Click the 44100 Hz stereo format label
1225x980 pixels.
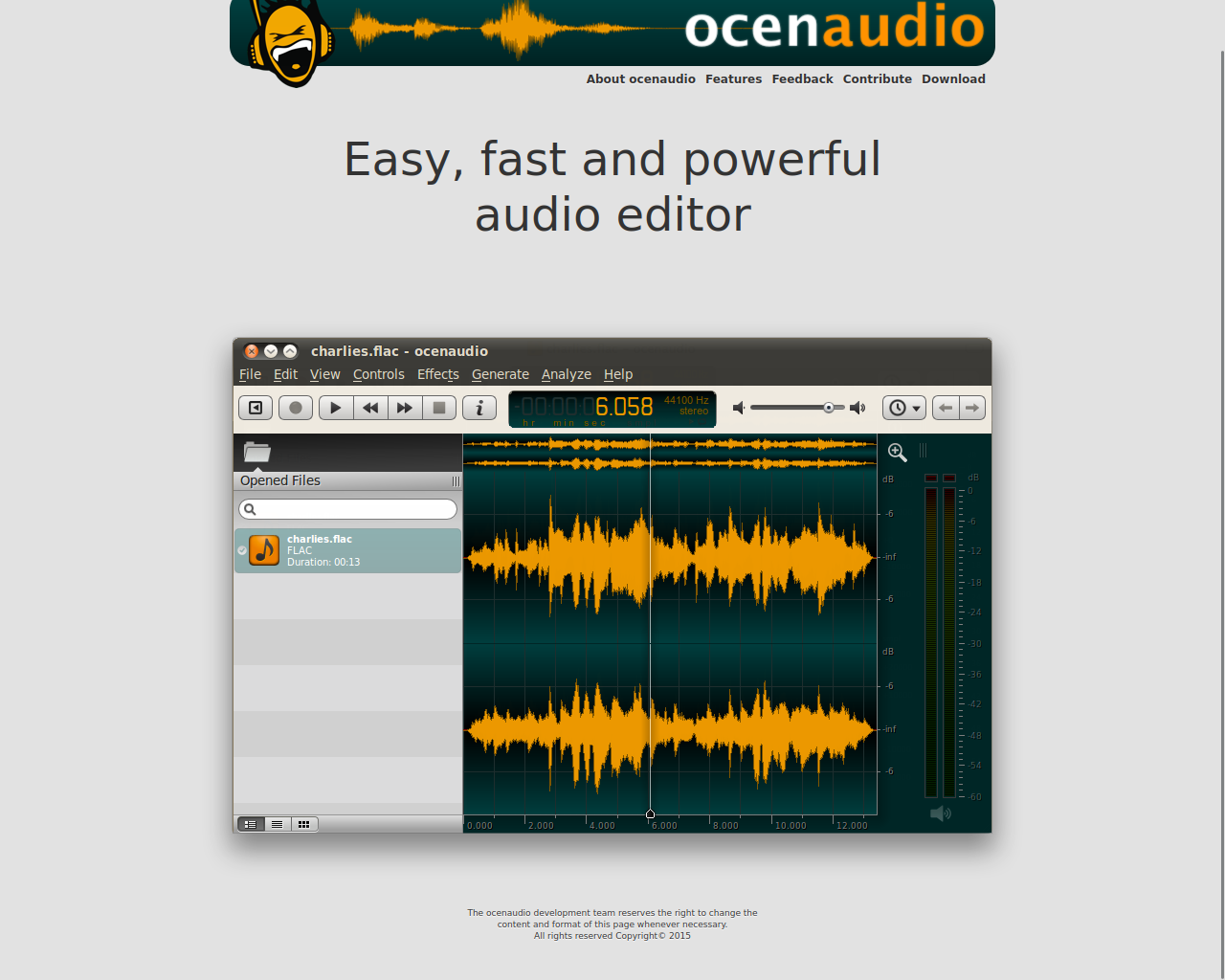(686, 406)
